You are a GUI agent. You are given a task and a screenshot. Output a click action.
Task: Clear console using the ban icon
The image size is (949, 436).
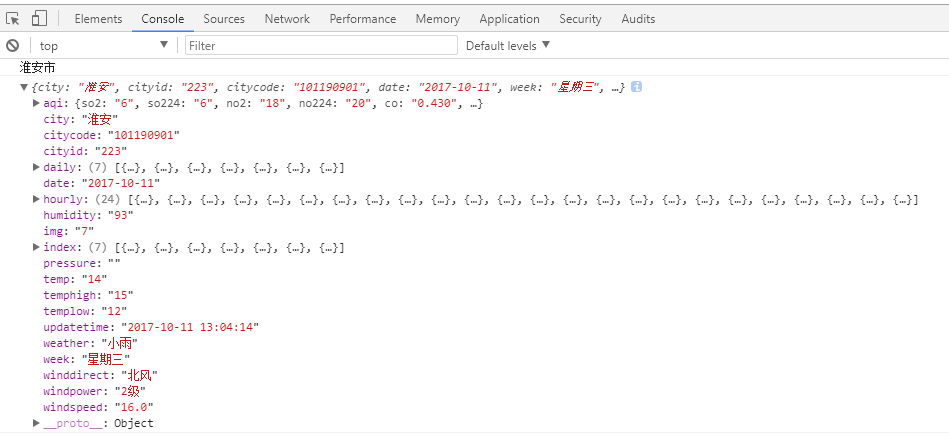point(13,45)
